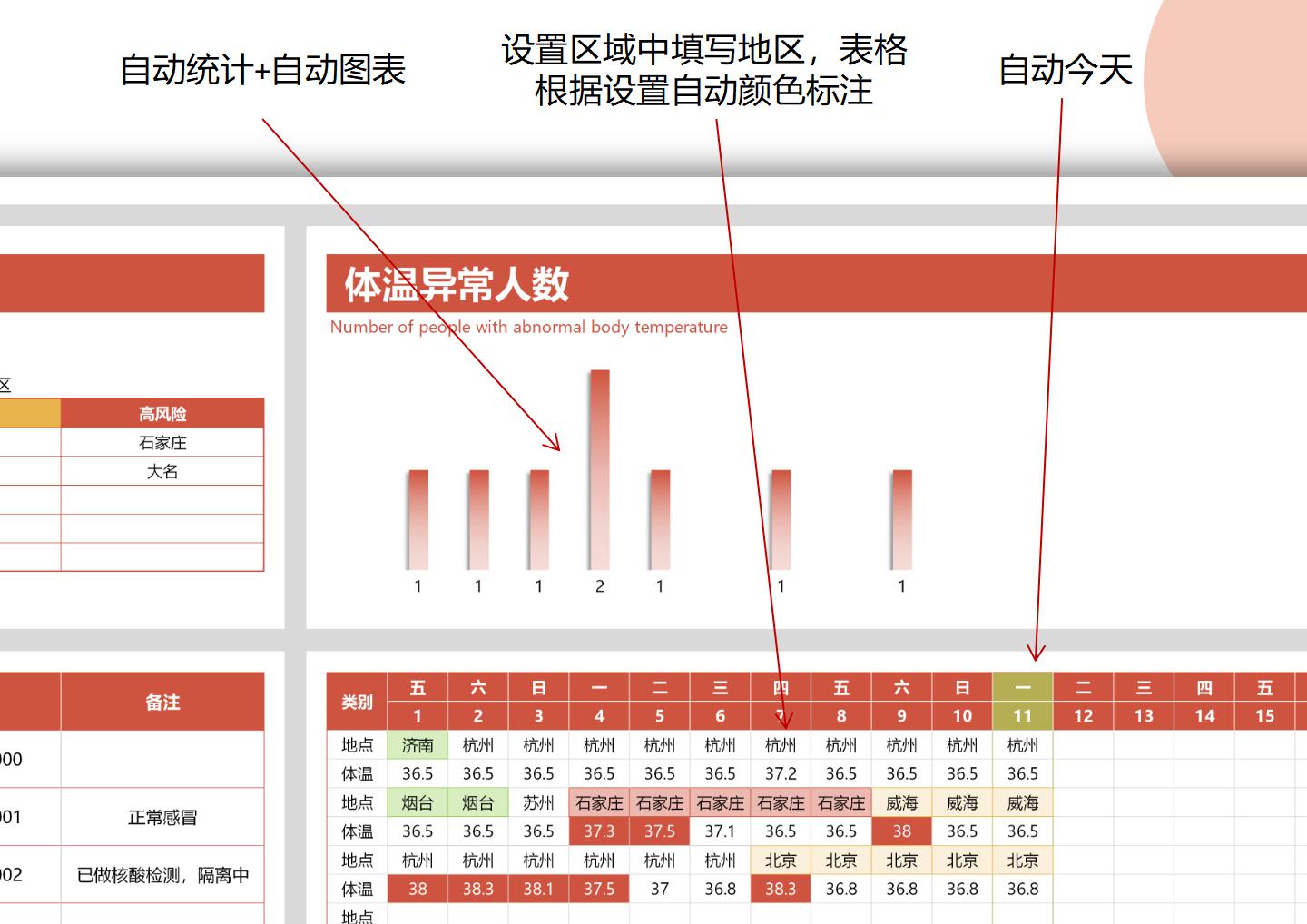Select the 38.3 cell under day 7

click(x=781, y=889)
